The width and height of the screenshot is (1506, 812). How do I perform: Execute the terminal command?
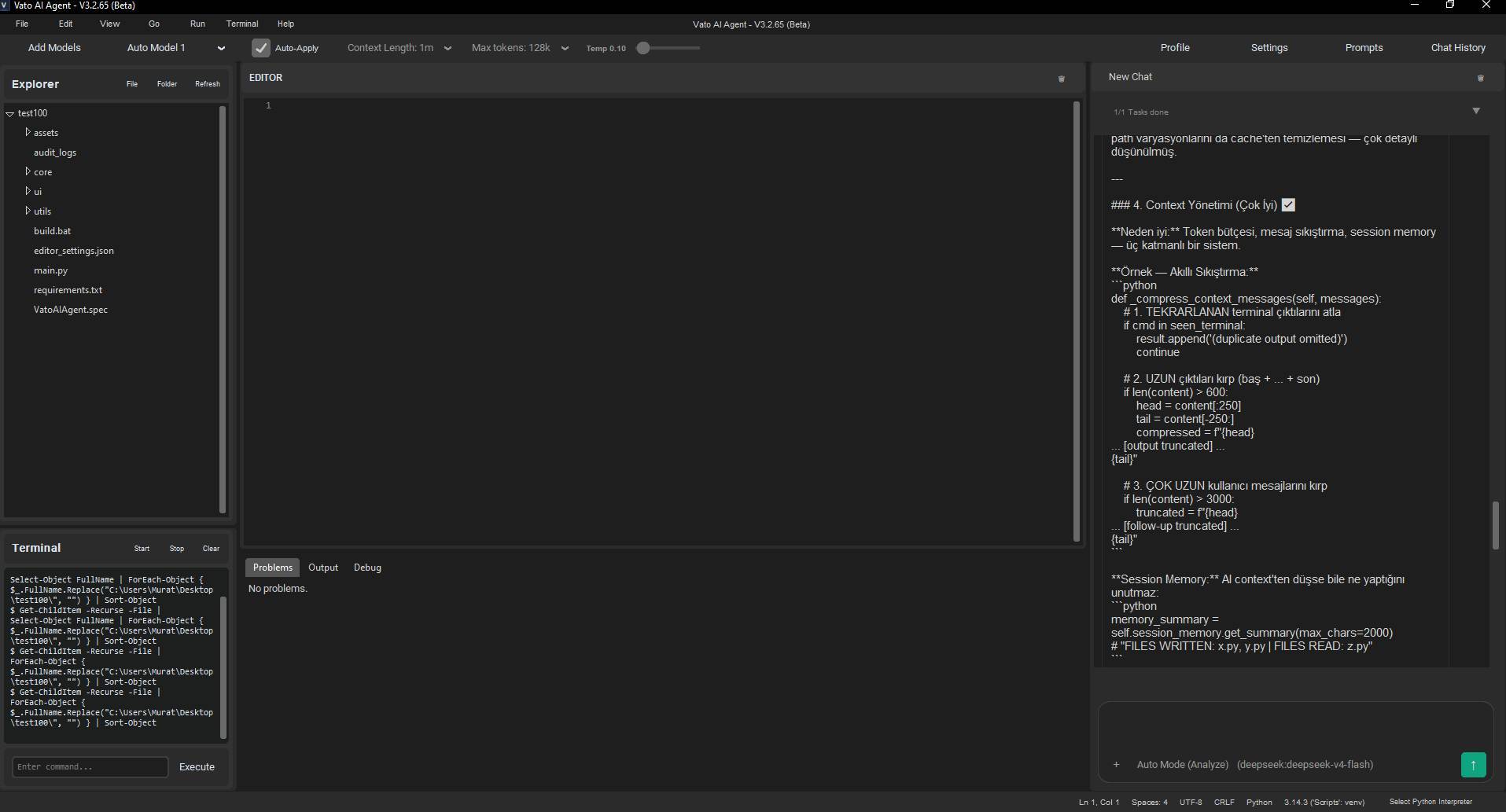tap(197, 767)
